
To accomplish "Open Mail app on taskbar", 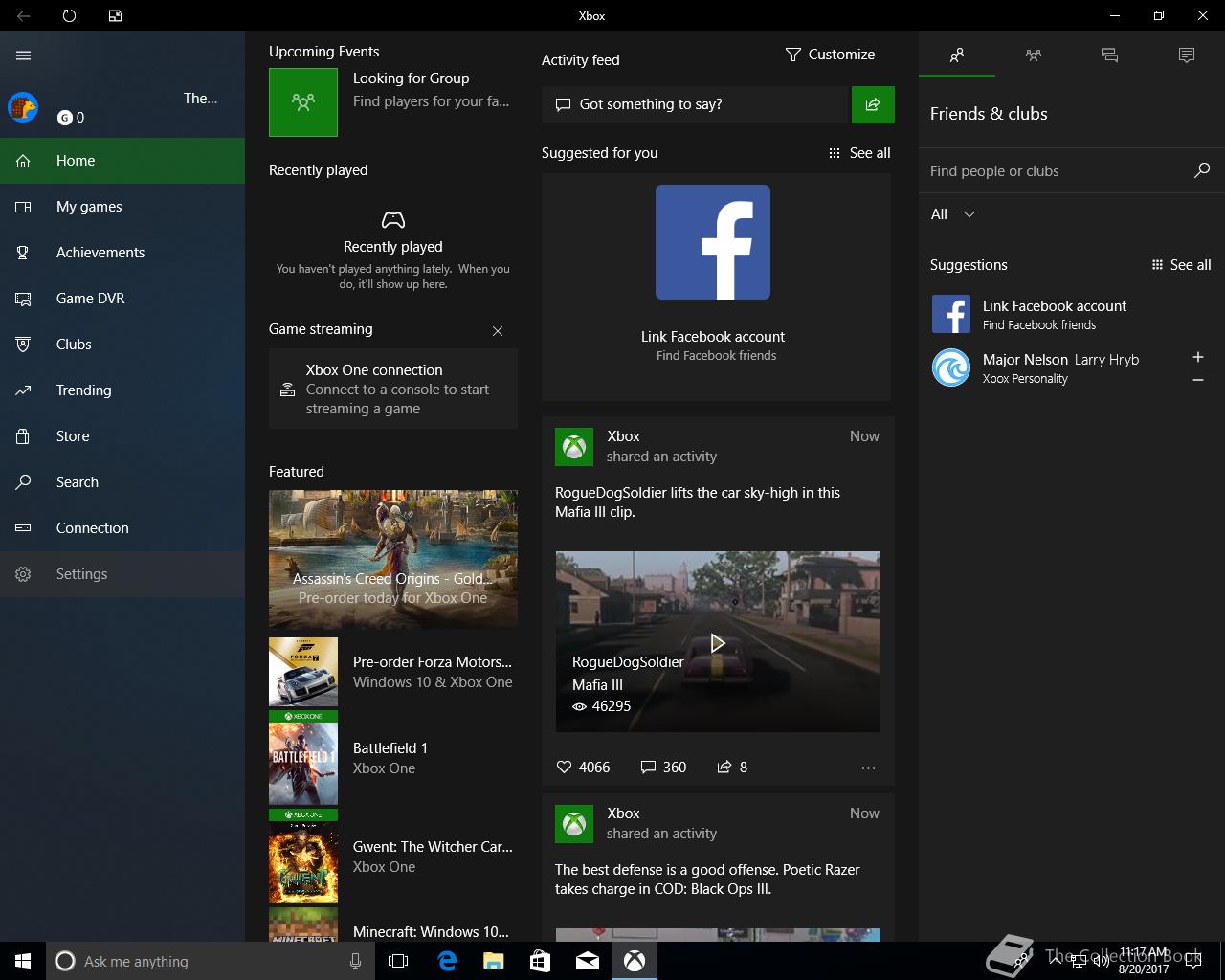I will [x=588, y=961].
